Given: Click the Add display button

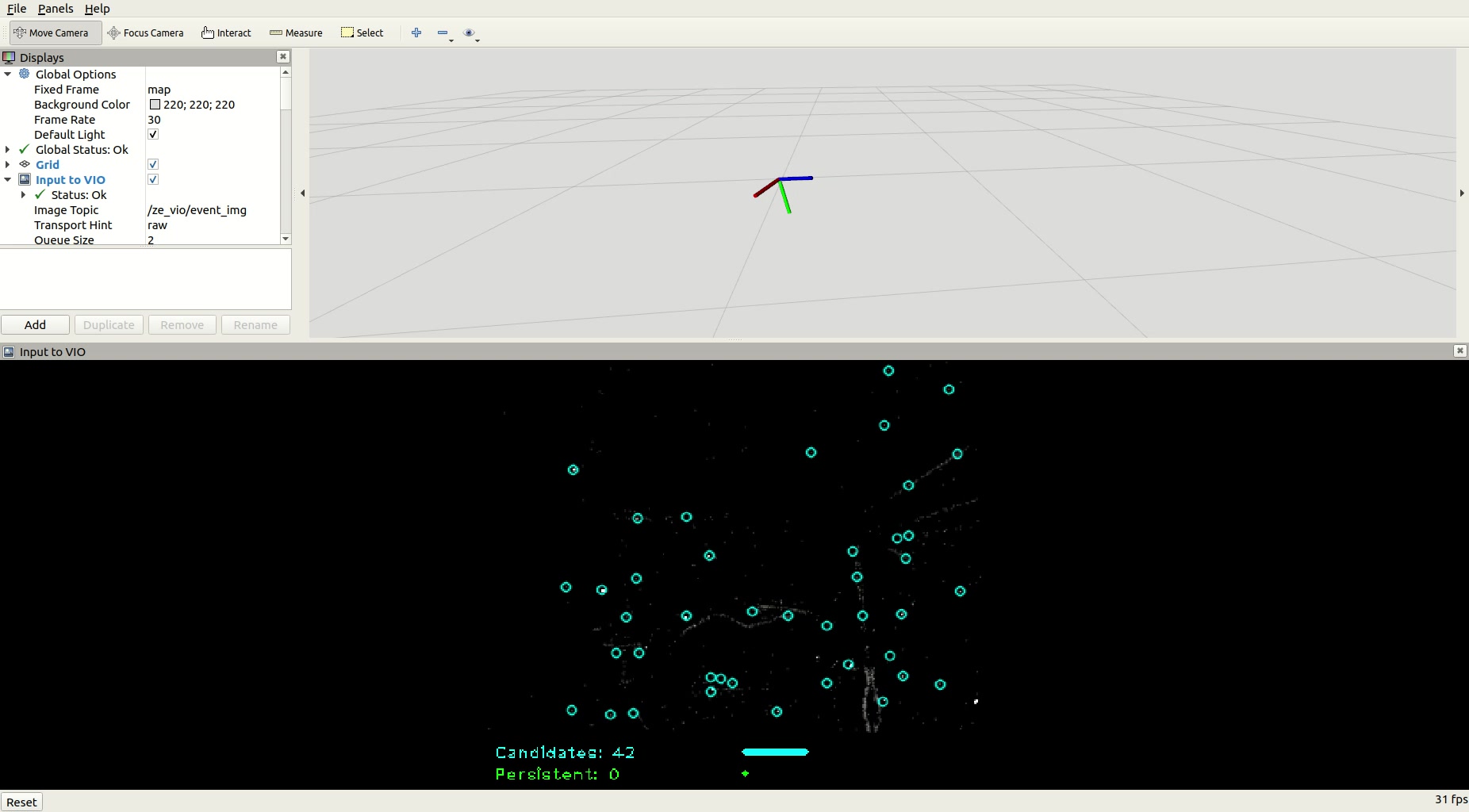Looking at the screenshot, I should tap(35, 325).
